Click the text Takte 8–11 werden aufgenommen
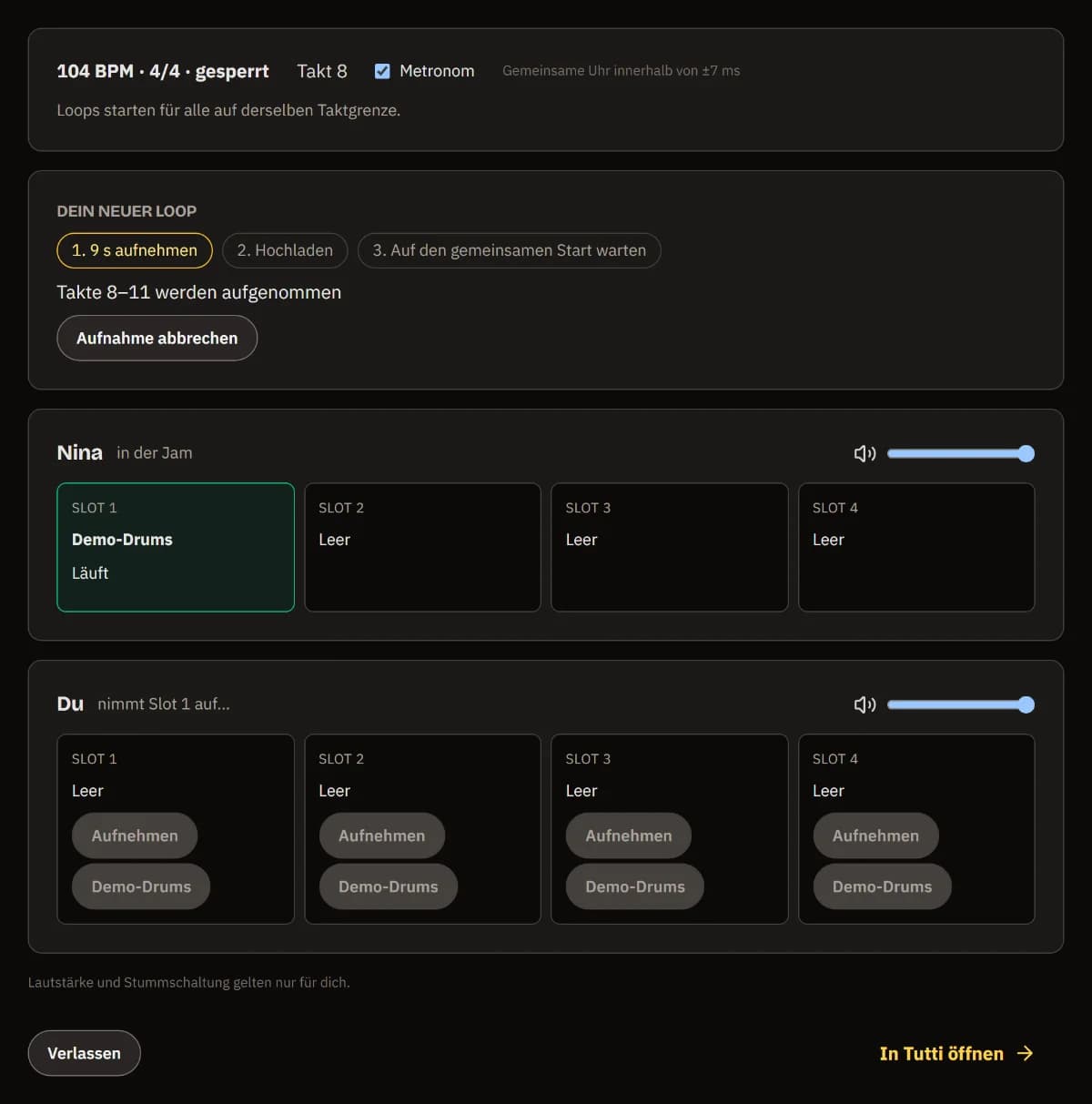Screen dimensions: 1092x1104 199,292
